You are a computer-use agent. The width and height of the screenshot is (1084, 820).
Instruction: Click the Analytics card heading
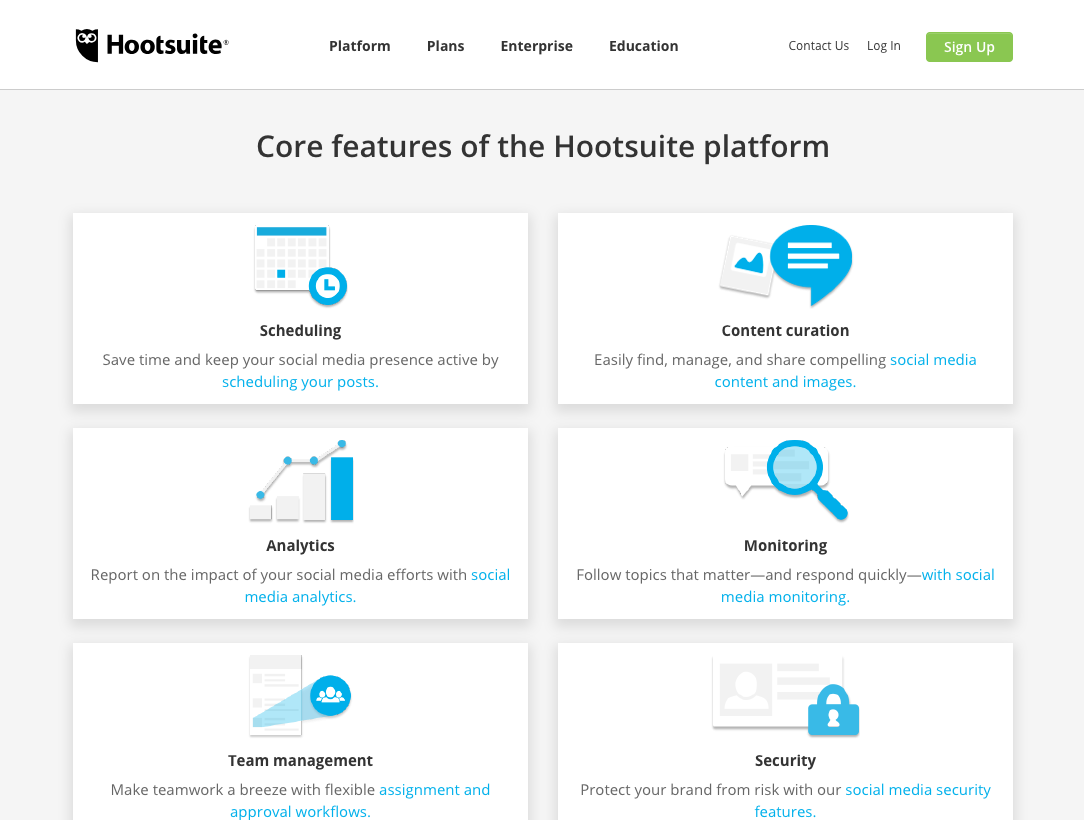tap(300, 546)
